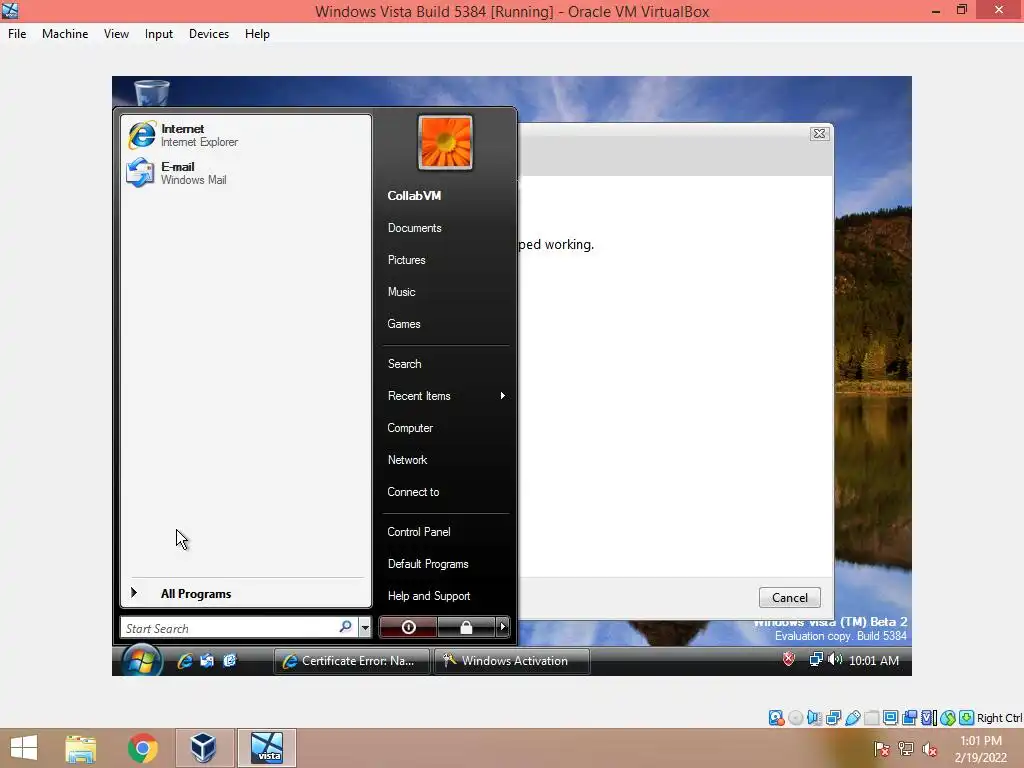Open VirtualBox Manager on host taskbar

(204, 748)
